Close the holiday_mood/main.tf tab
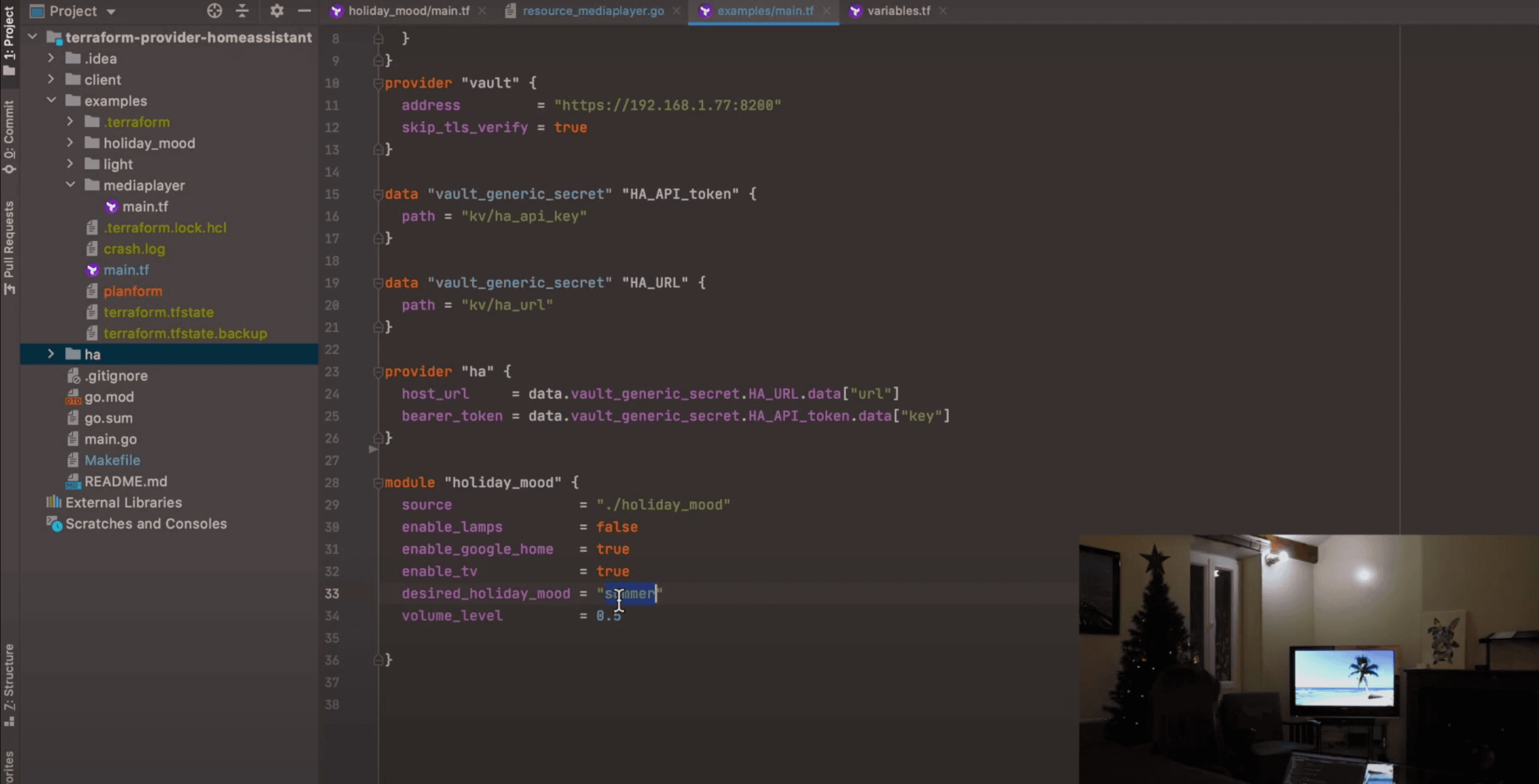This screenshot has width=1539, height=784. 482,11
